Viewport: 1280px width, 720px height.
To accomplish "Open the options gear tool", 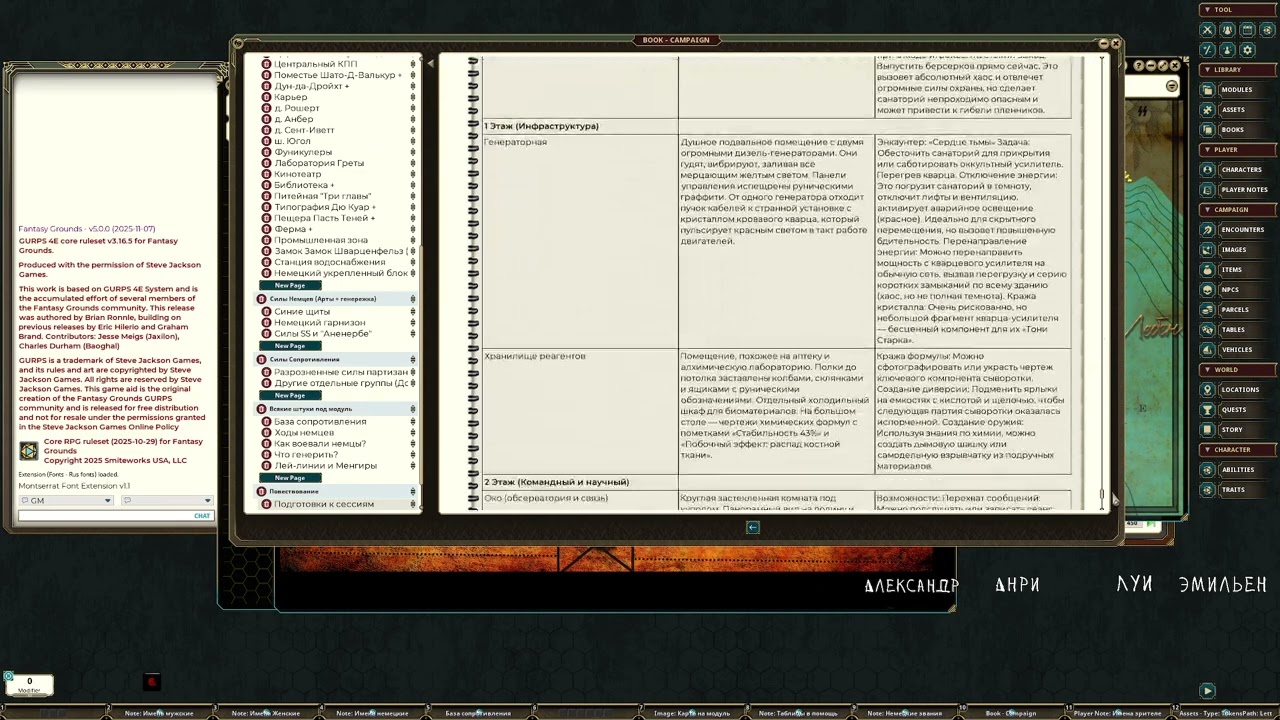I will (1247, 50).
